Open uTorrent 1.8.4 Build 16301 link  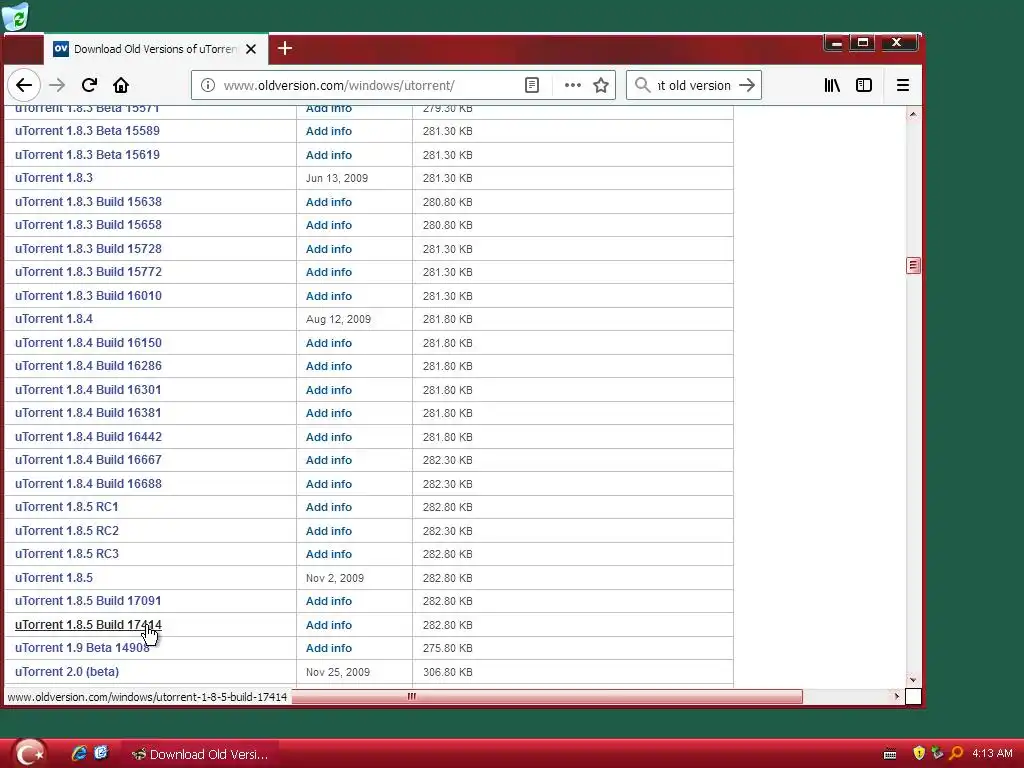[88, 390]
